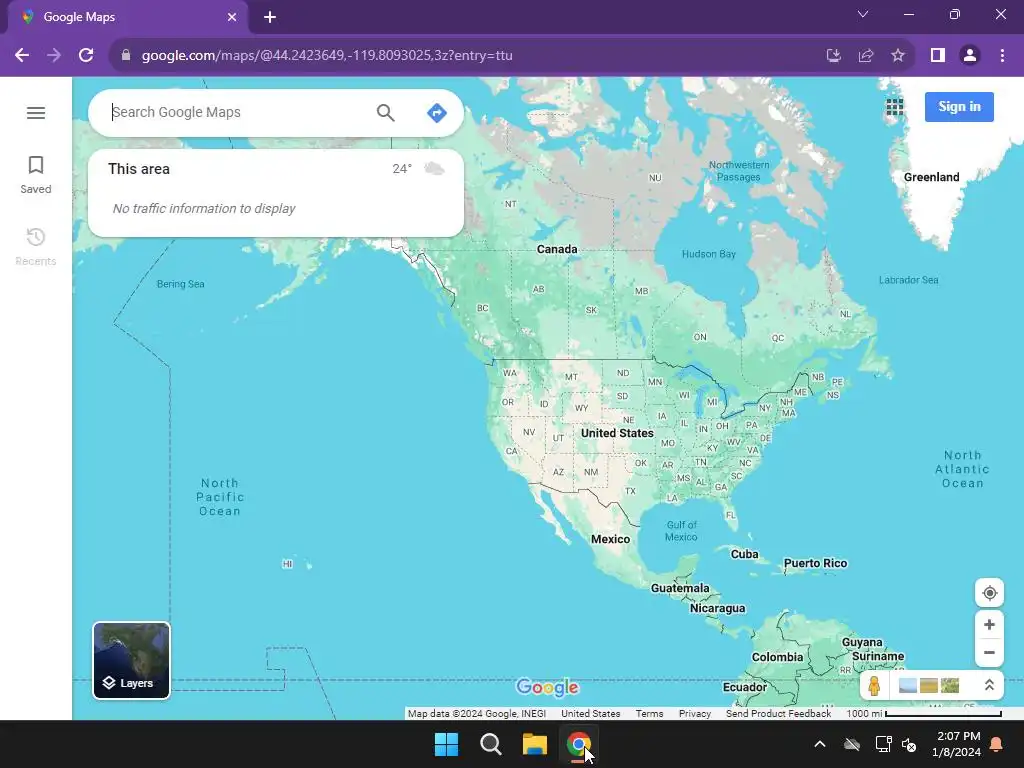Share this page icon
Image resolution: width=1024 pixels, height=768 pixels.
[866, 56]
